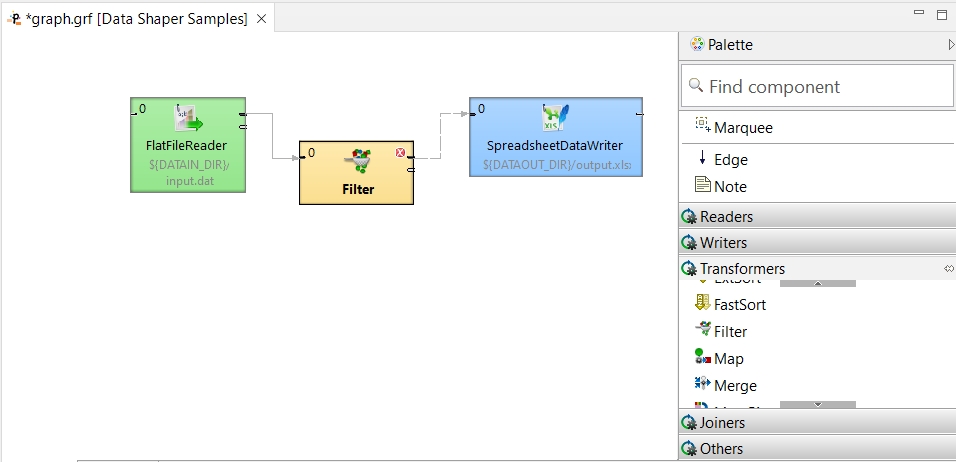The image size is (956, 462).
Task: Pick Filter from Transformers palette
Action: [721, 331]
